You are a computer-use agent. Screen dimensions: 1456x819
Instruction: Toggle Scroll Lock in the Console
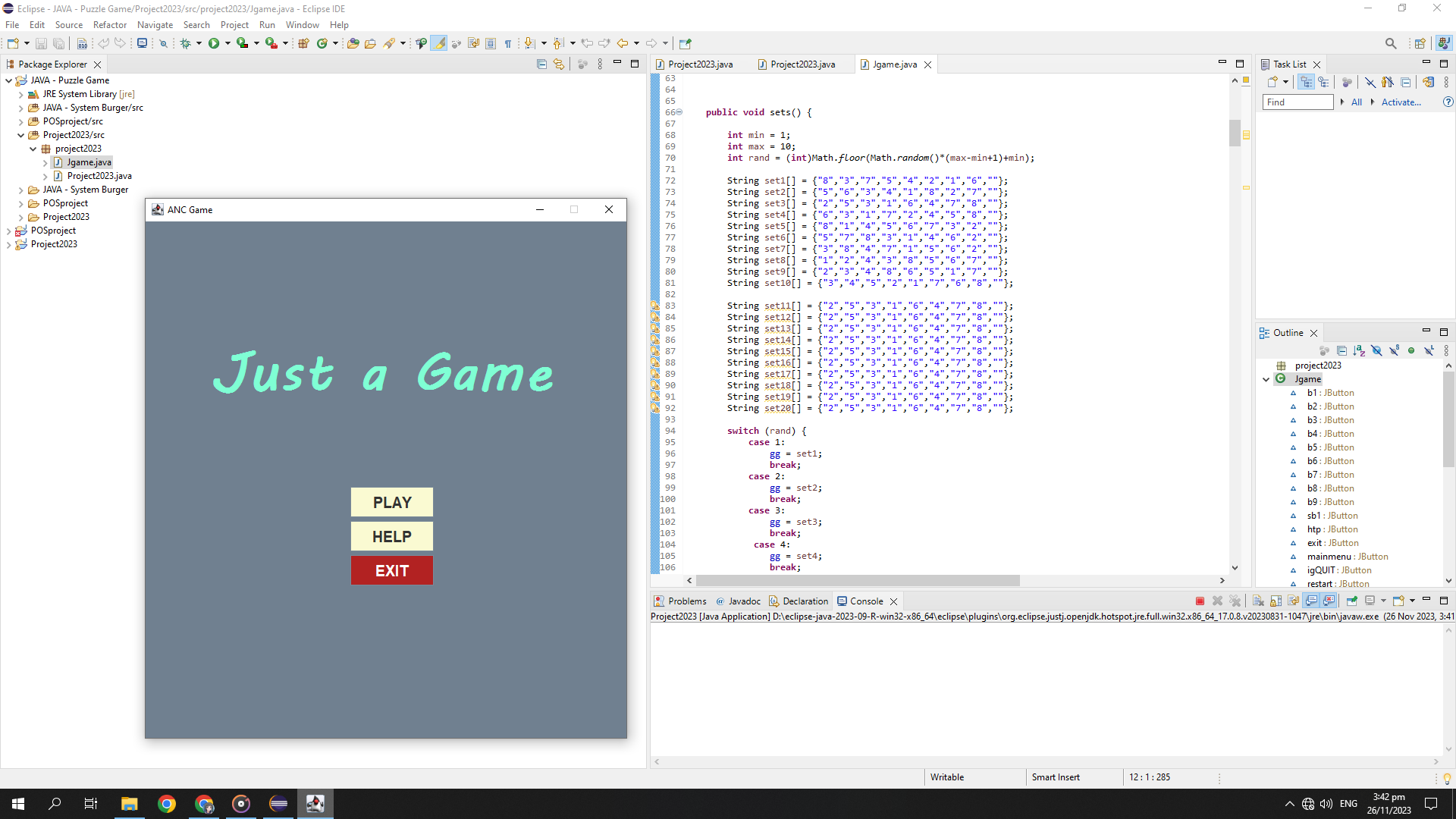coord(1276,601)
